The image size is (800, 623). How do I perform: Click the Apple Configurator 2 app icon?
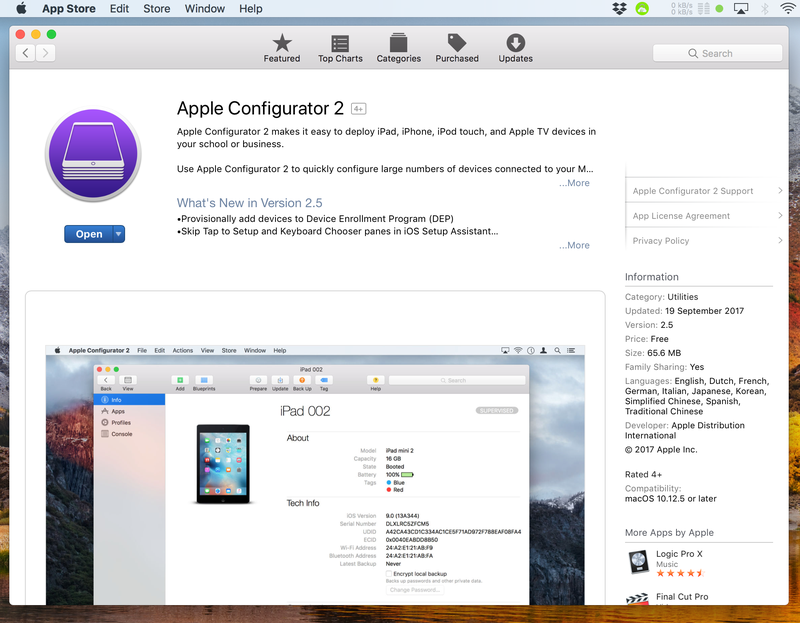(93, 155)
